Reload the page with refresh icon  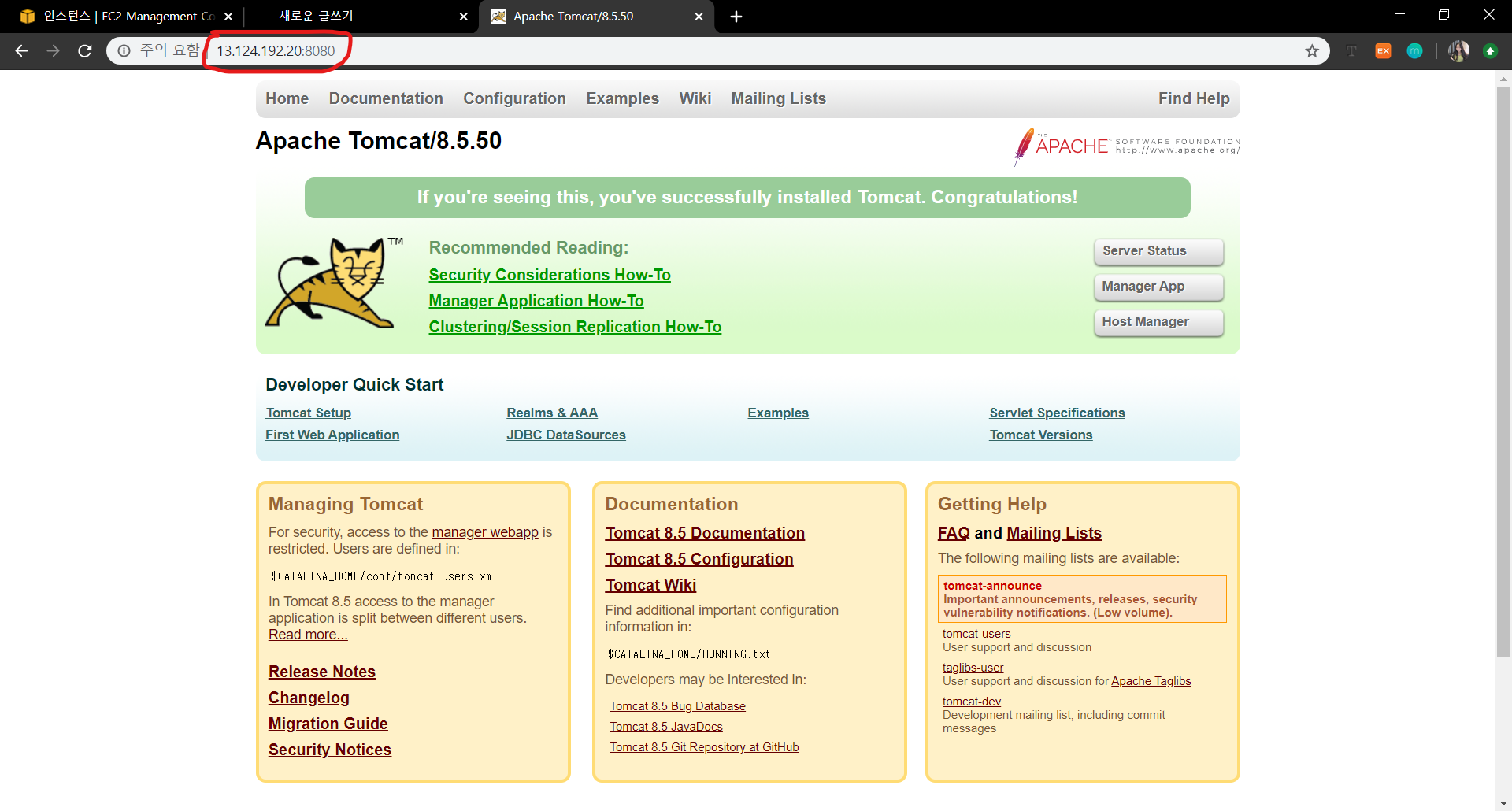click(85, 51)
